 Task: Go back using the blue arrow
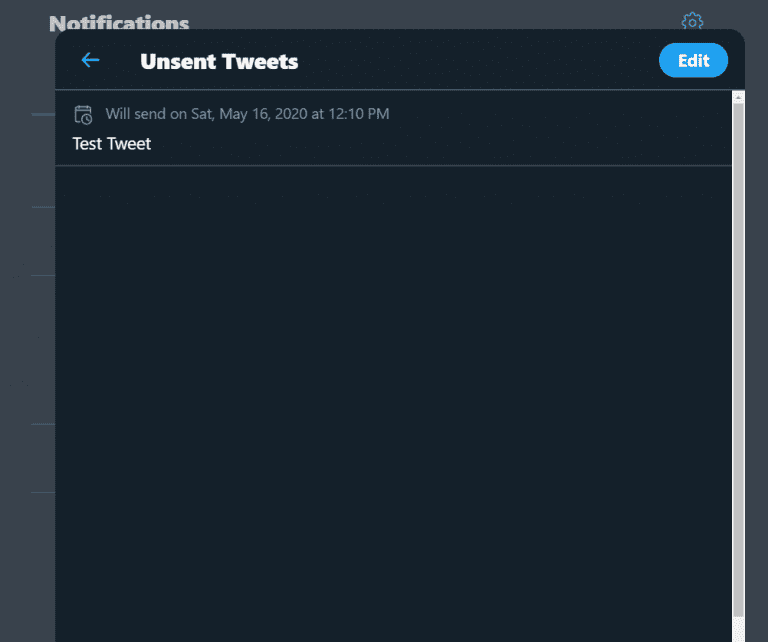coord(90,60)
